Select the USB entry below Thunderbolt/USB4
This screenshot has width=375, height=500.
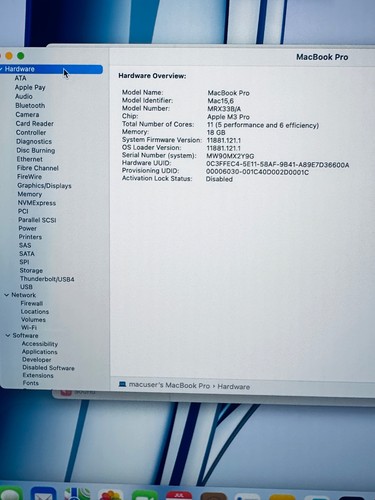(x=26, y=287)
